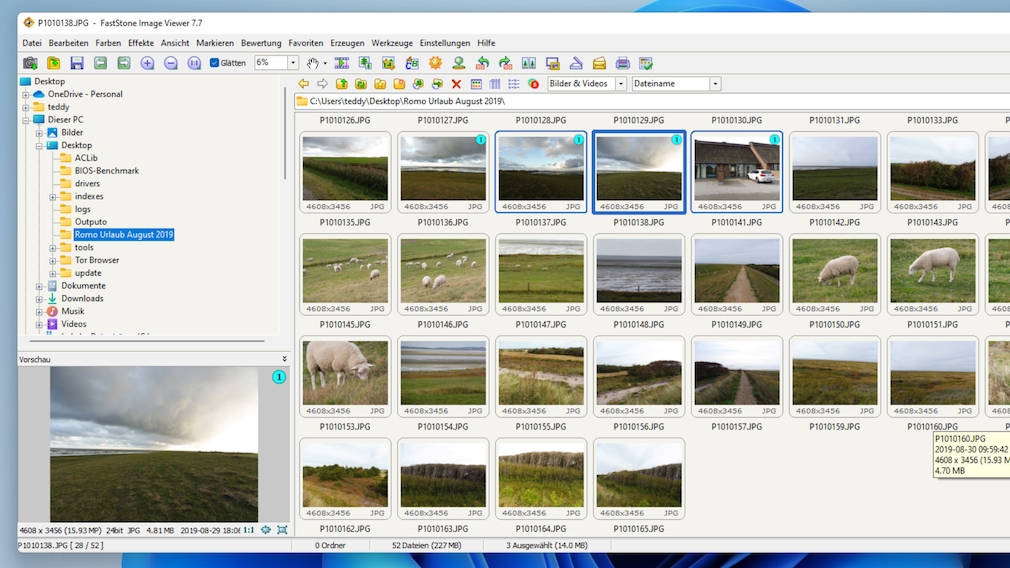The image size is (1010, 568).
Task: Click the Save floppy disk icon
Action: [77, 63]
